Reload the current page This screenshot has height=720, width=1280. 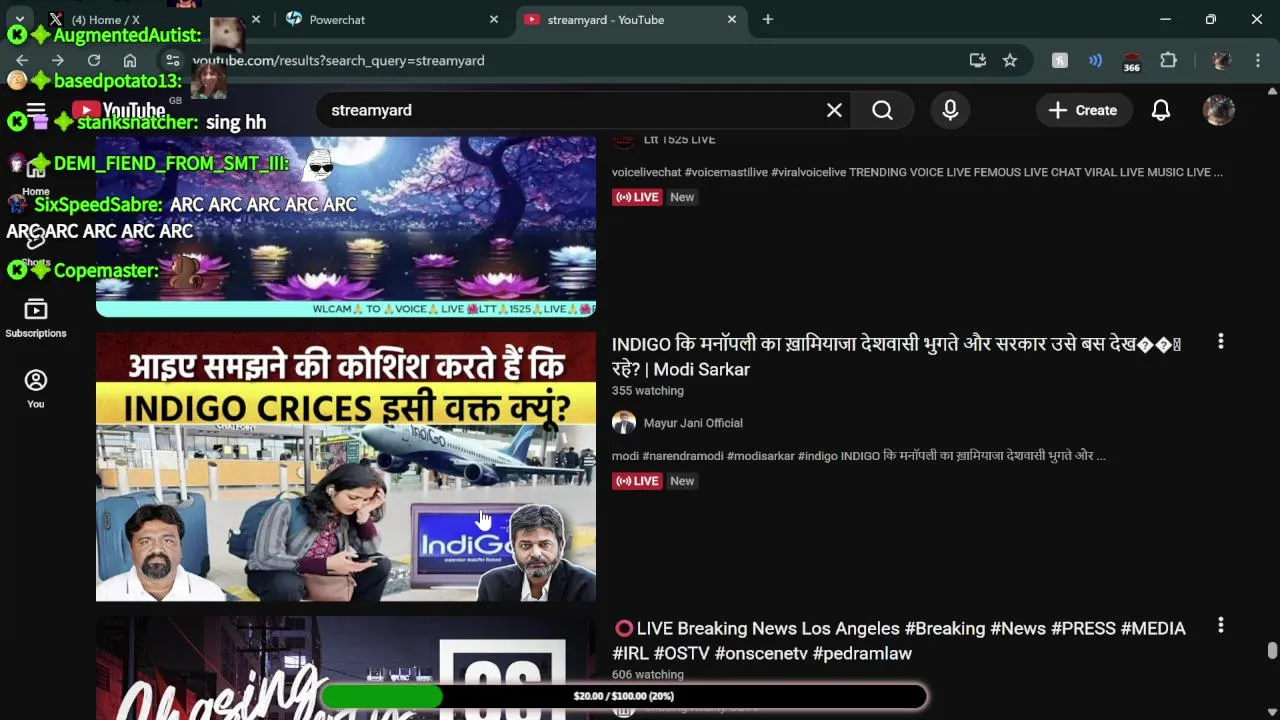tap(94, 60)
